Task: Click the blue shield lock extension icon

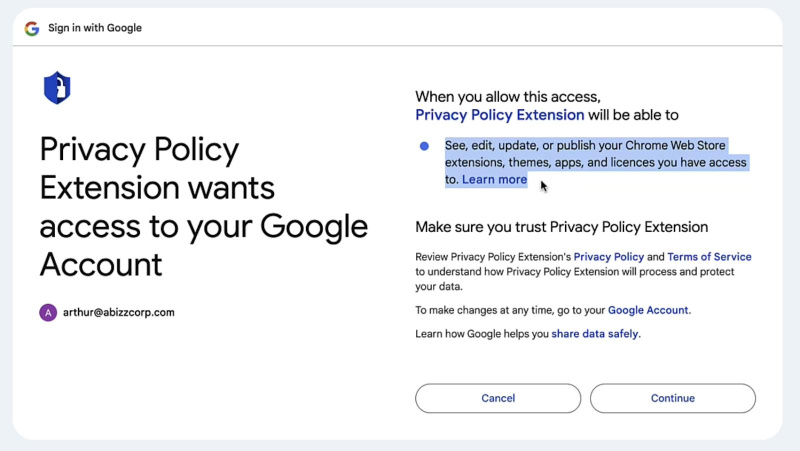Action: point(57,88)
